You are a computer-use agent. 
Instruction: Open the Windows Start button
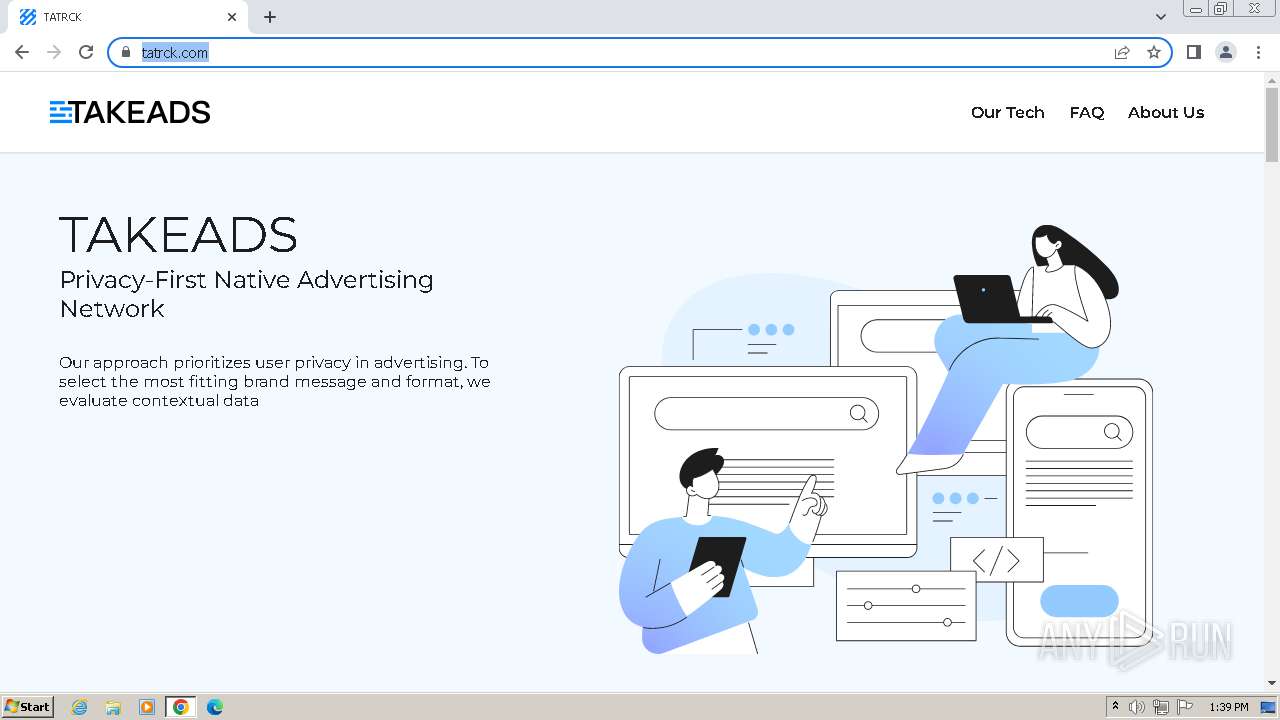(28, 706)
